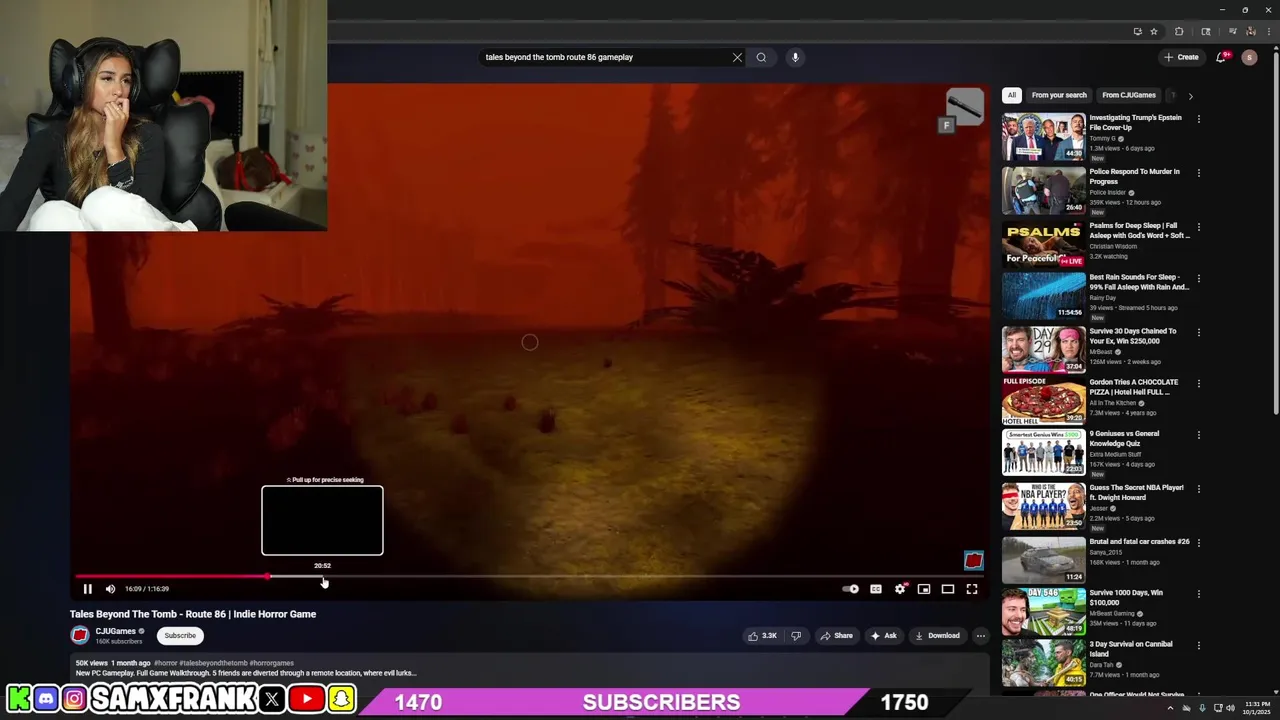1280x720 pixels.
Task: Click the browser bookmark star icon
Action: pyautogui.click(x=1153, y=31)
